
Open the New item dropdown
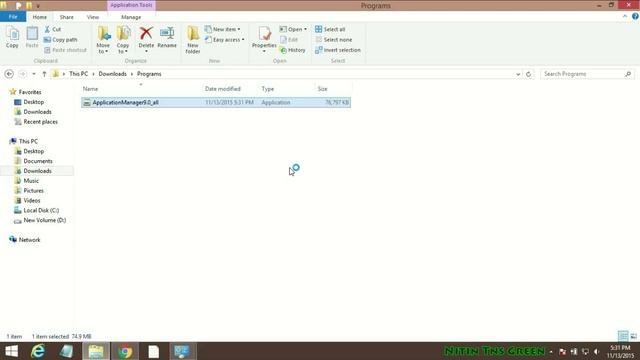coord(222,29)
